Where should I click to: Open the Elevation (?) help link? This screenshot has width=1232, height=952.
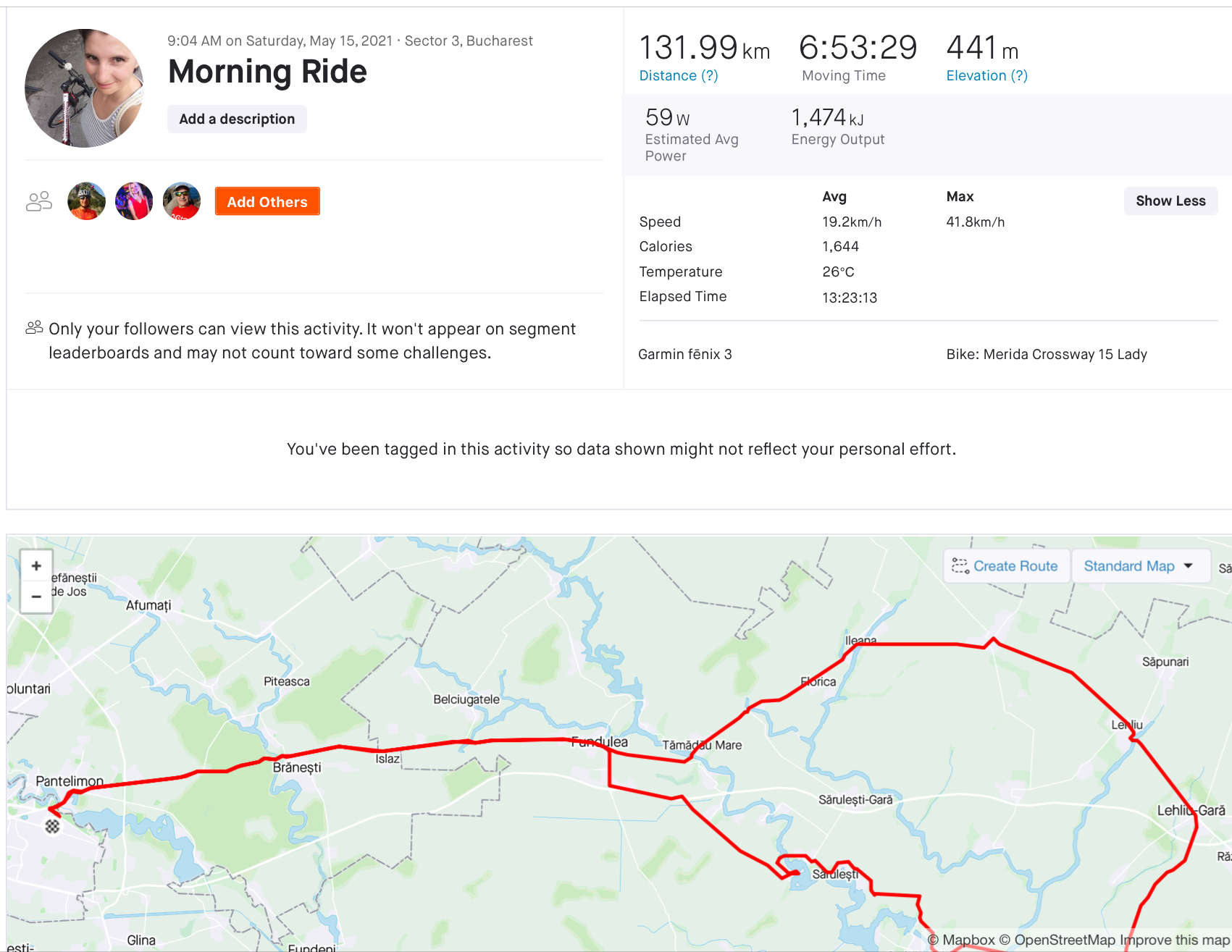coord(986,76)
